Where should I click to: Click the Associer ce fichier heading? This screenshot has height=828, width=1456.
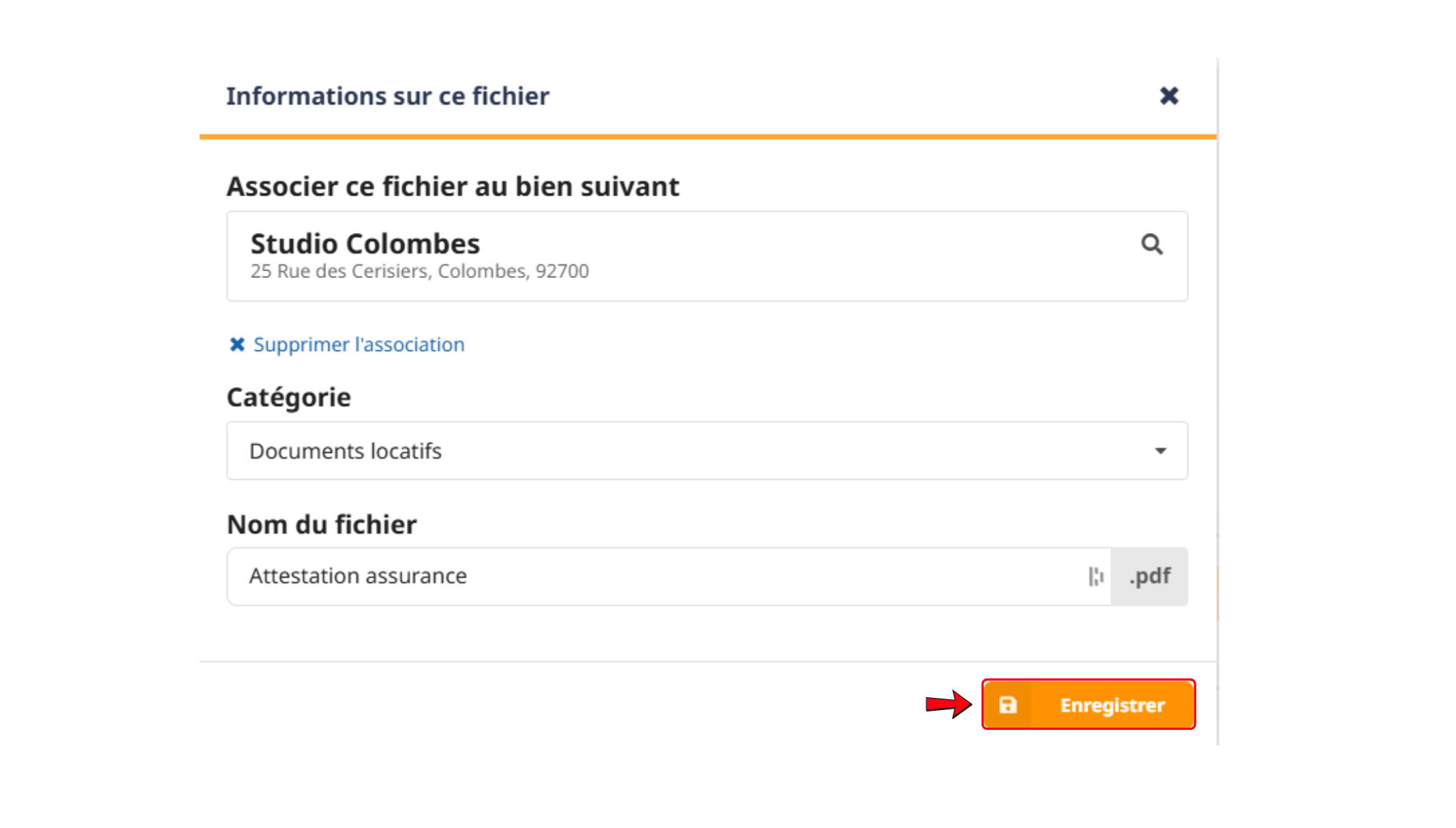[x=453, y=187]
